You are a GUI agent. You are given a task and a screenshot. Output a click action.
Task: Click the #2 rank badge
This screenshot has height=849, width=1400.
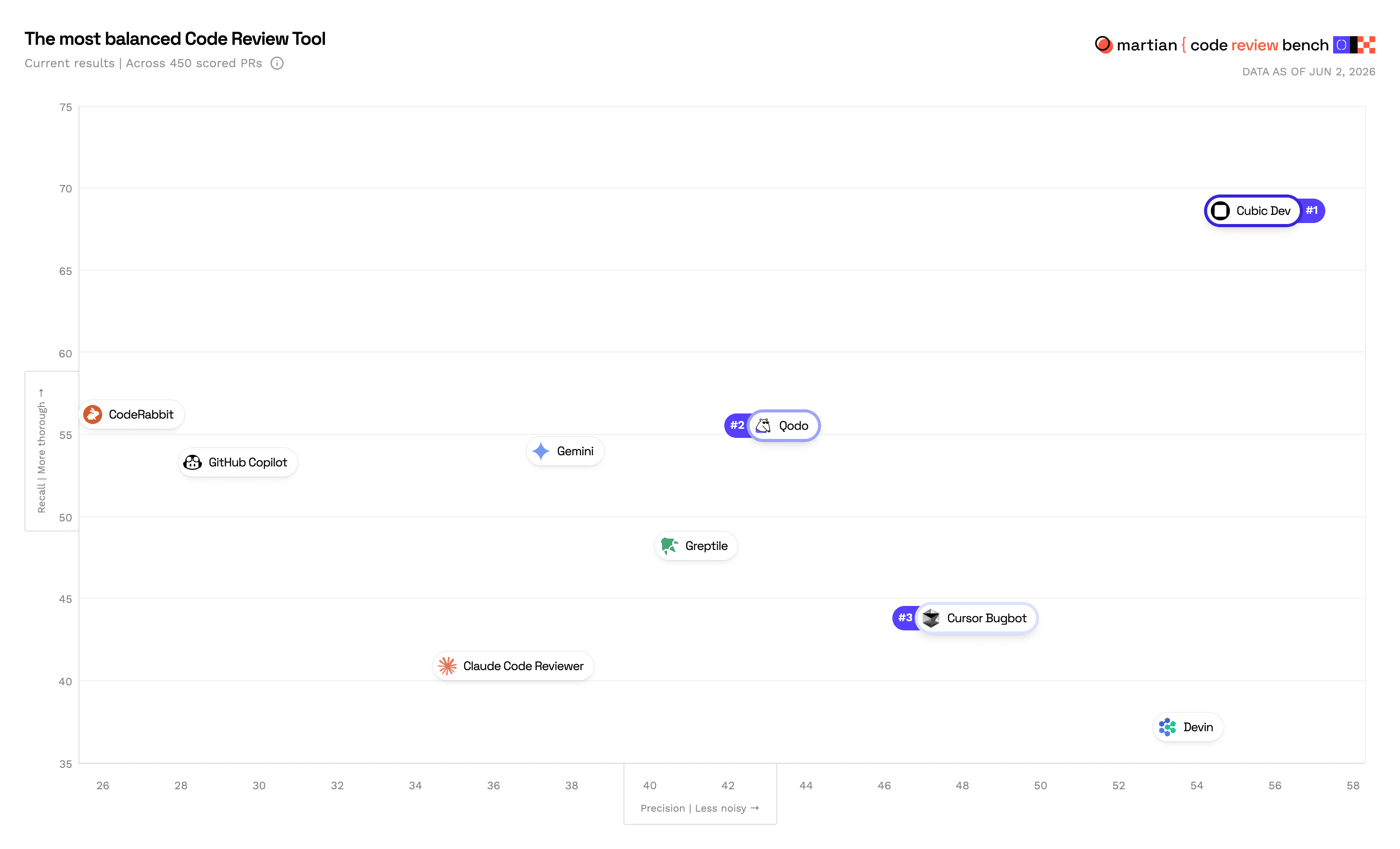(737, 425)
